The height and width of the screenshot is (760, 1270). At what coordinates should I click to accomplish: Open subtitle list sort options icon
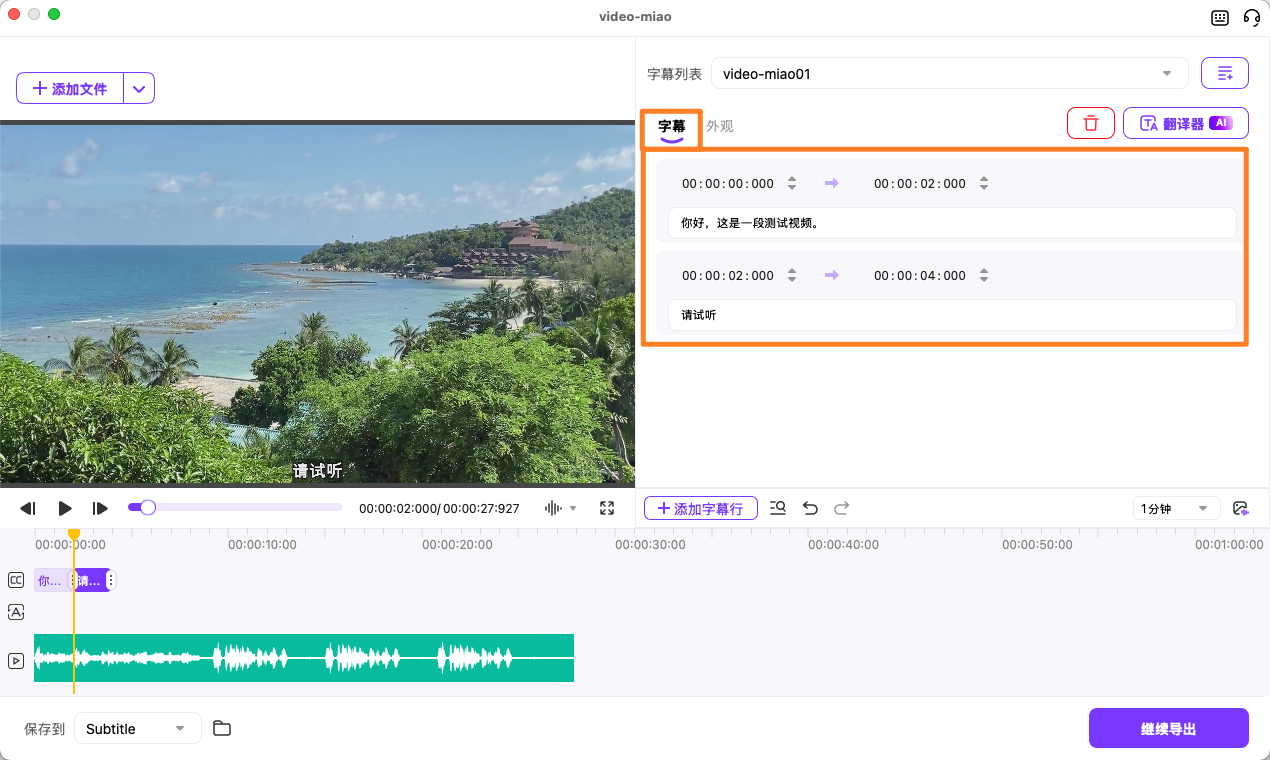click(1224, 72)
